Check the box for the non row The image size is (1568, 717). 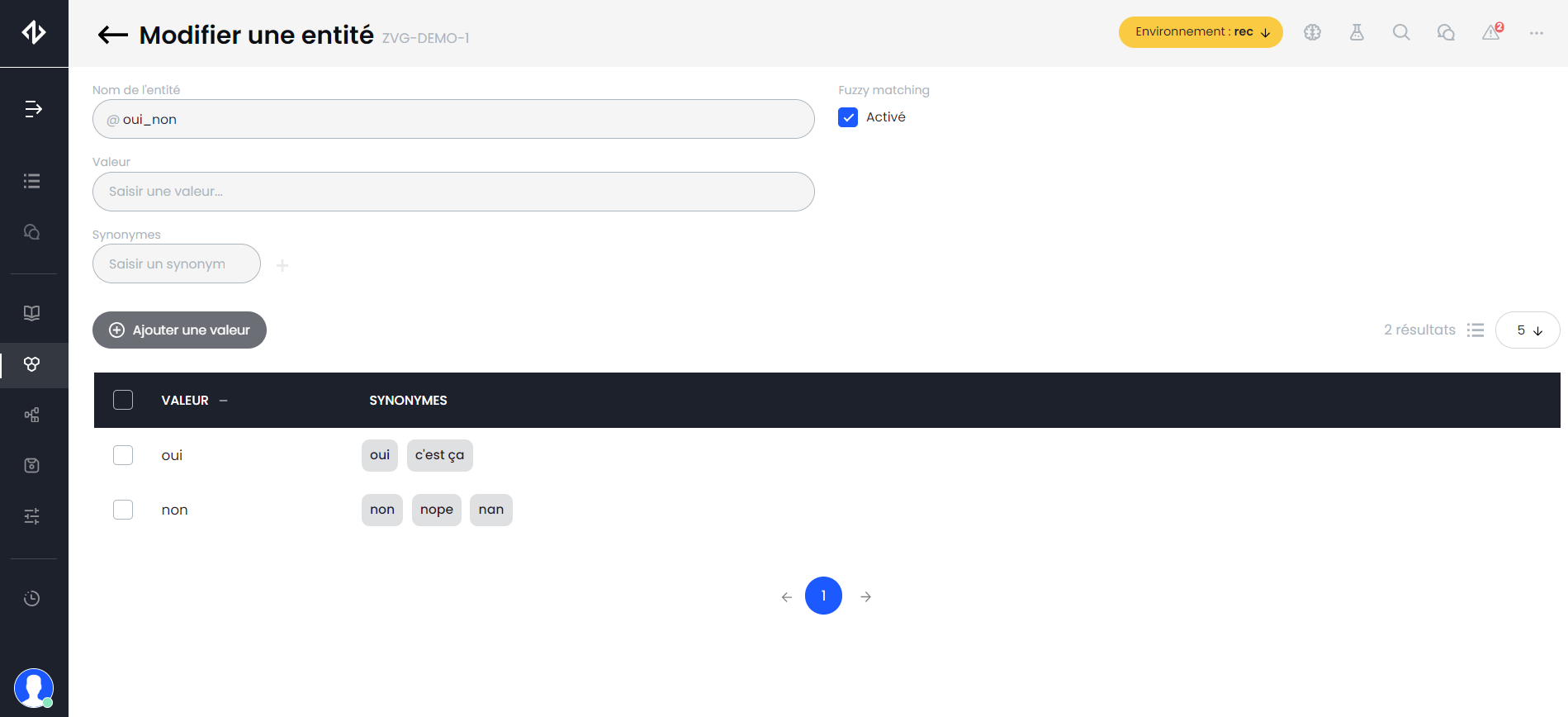pos(123,510)
